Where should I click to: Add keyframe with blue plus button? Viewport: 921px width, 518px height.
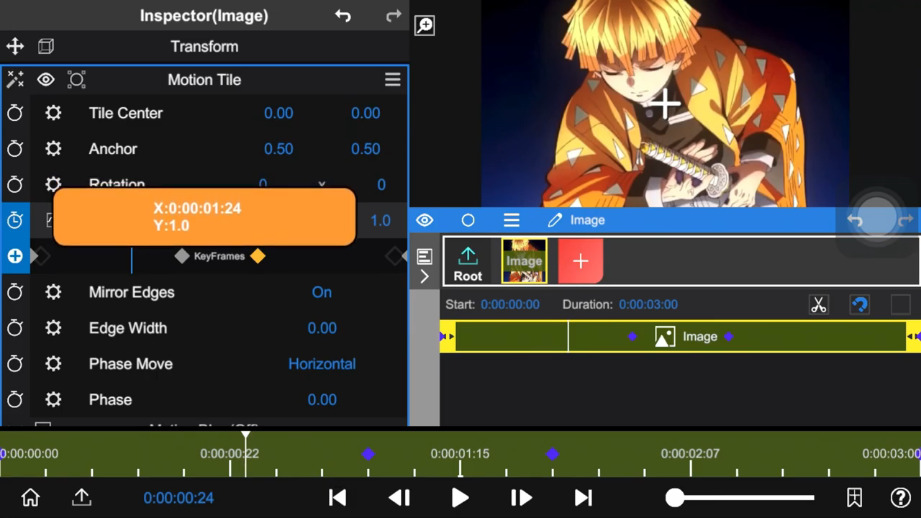click(x=15, y=256)
